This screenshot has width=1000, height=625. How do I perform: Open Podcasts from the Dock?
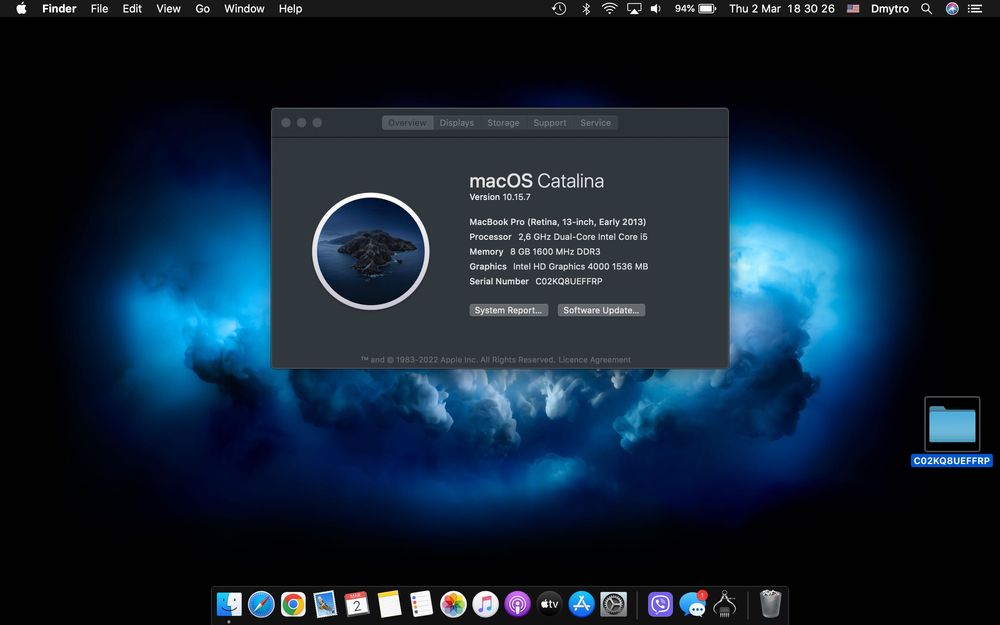517,603
